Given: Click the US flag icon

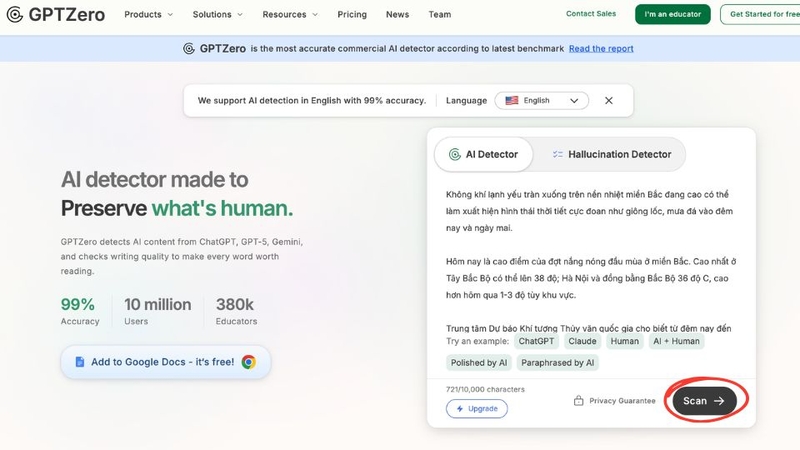Looking at the screenshot, I should tap(512, 101).
